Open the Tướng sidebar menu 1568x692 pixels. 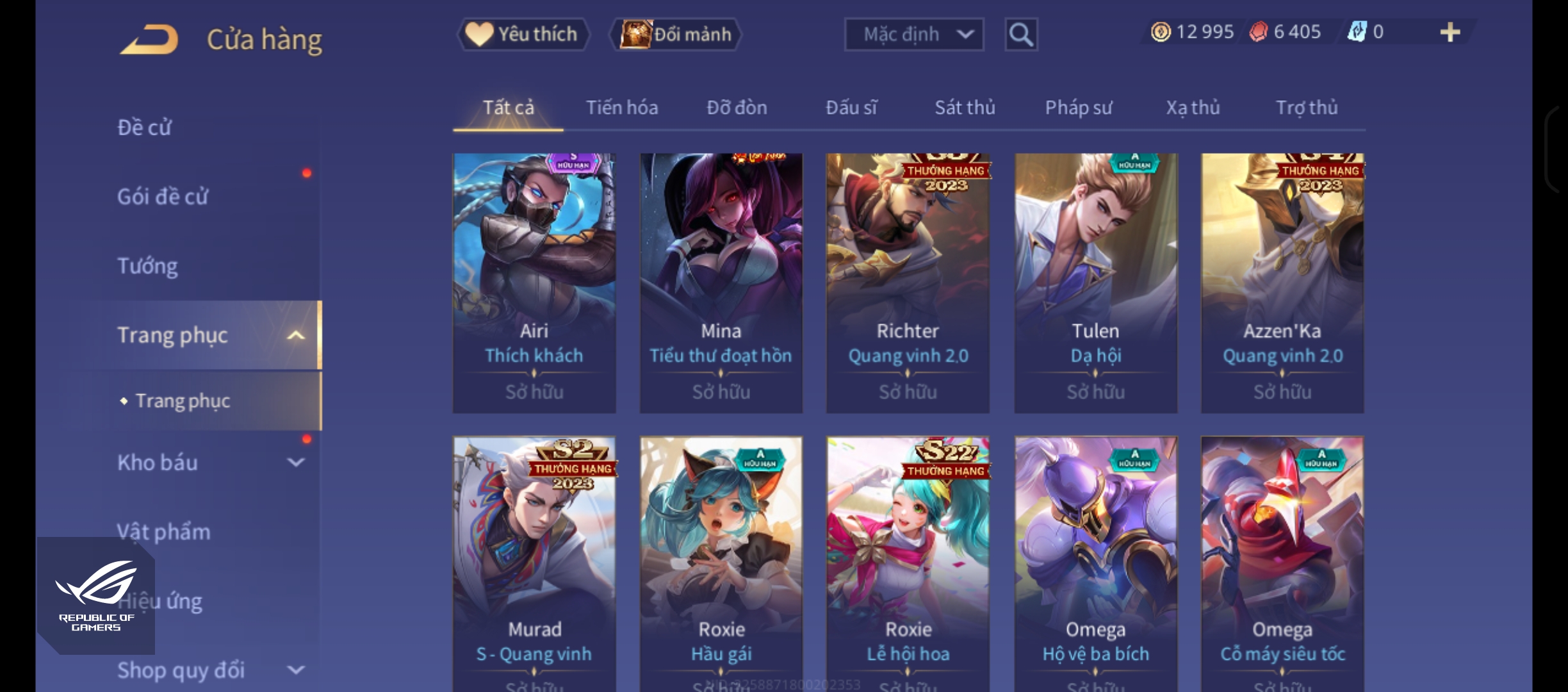pyautogui.click(x=147, y=265)
